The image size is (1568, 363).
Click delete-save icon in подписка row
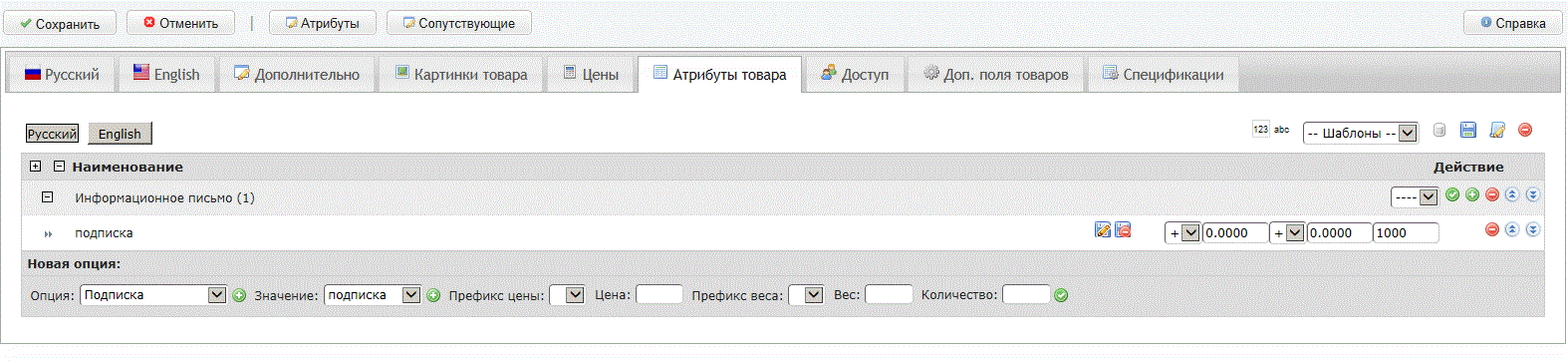pos(1123,229)
